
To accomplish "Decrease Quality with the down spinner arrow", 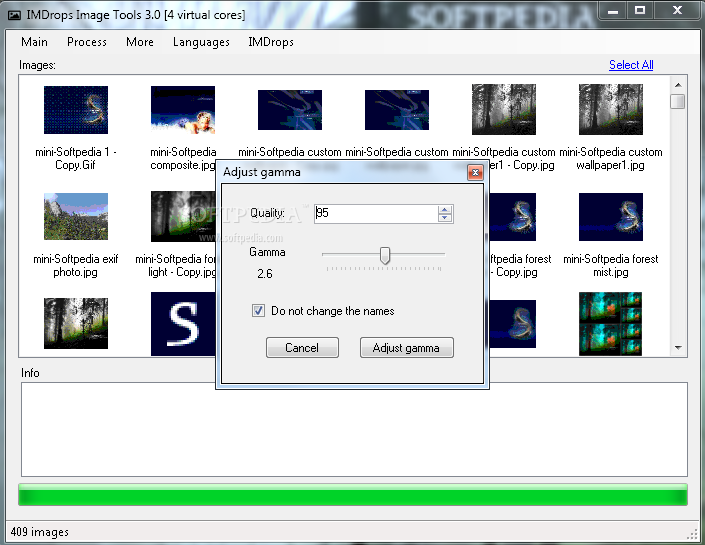I will click(x=445, y=218).
